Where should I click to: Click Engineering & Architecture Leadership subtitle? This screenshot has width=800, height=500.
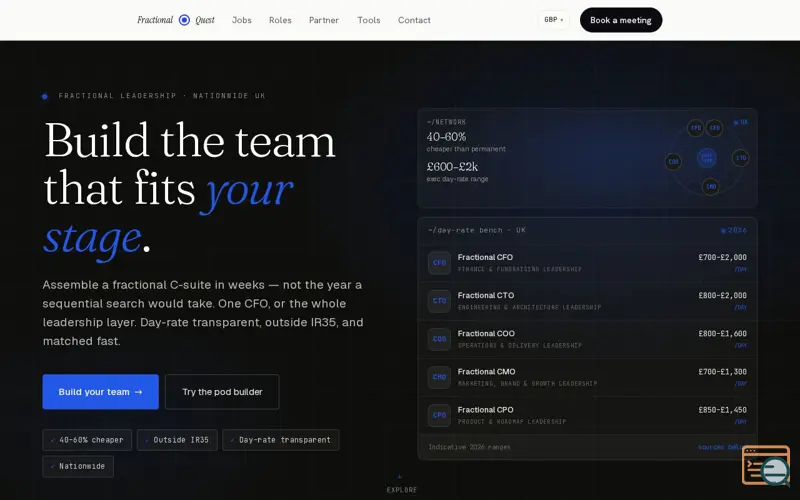pyautogui.click(x=529, y=307)
